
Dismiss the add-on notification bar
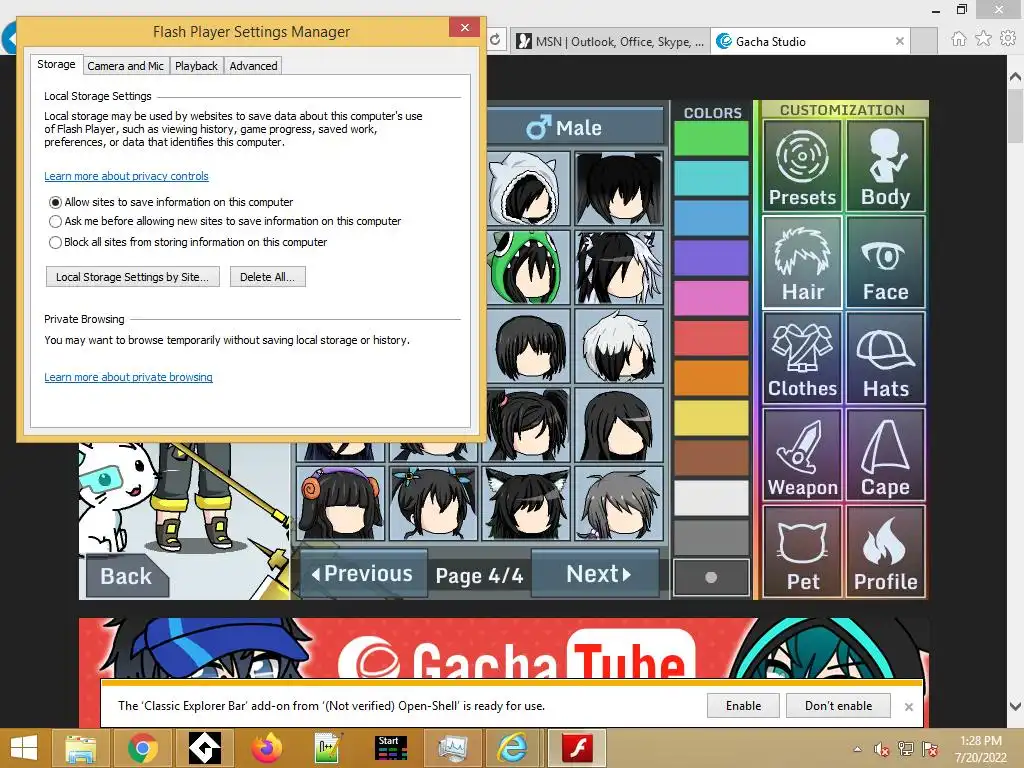pyautogui.click(x=908, y=707)
